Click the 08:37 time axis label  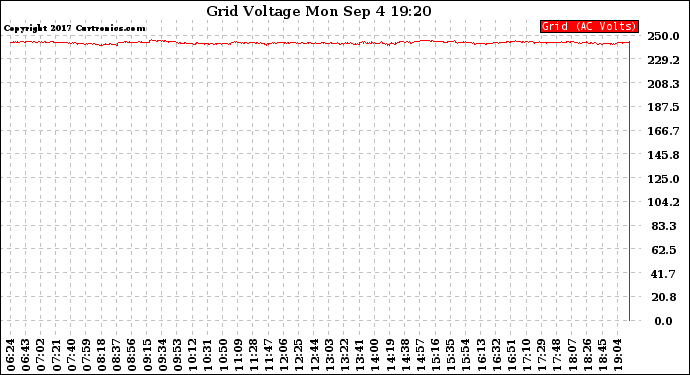117,355
